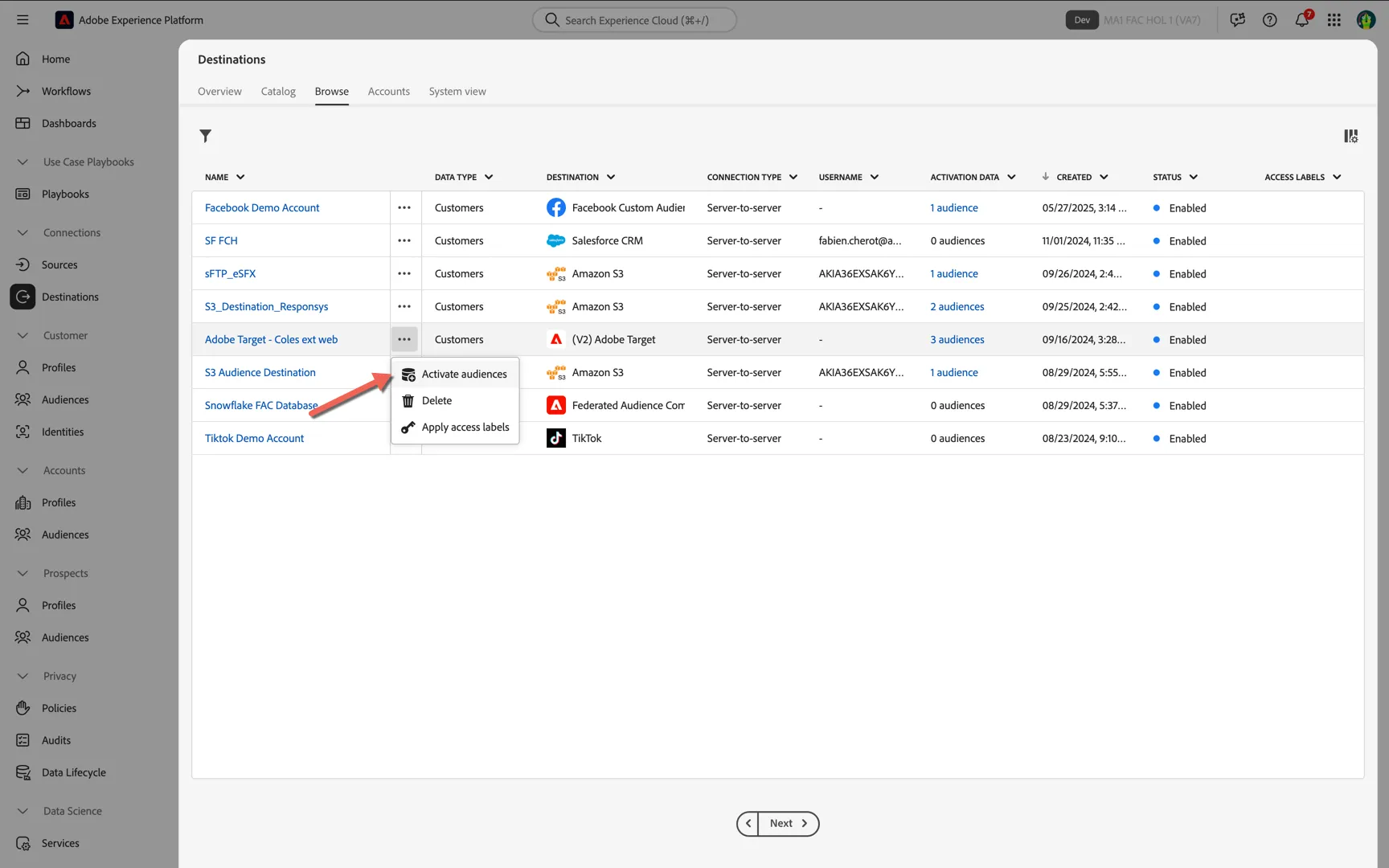Collapse the Customer section

coord(23,335)
